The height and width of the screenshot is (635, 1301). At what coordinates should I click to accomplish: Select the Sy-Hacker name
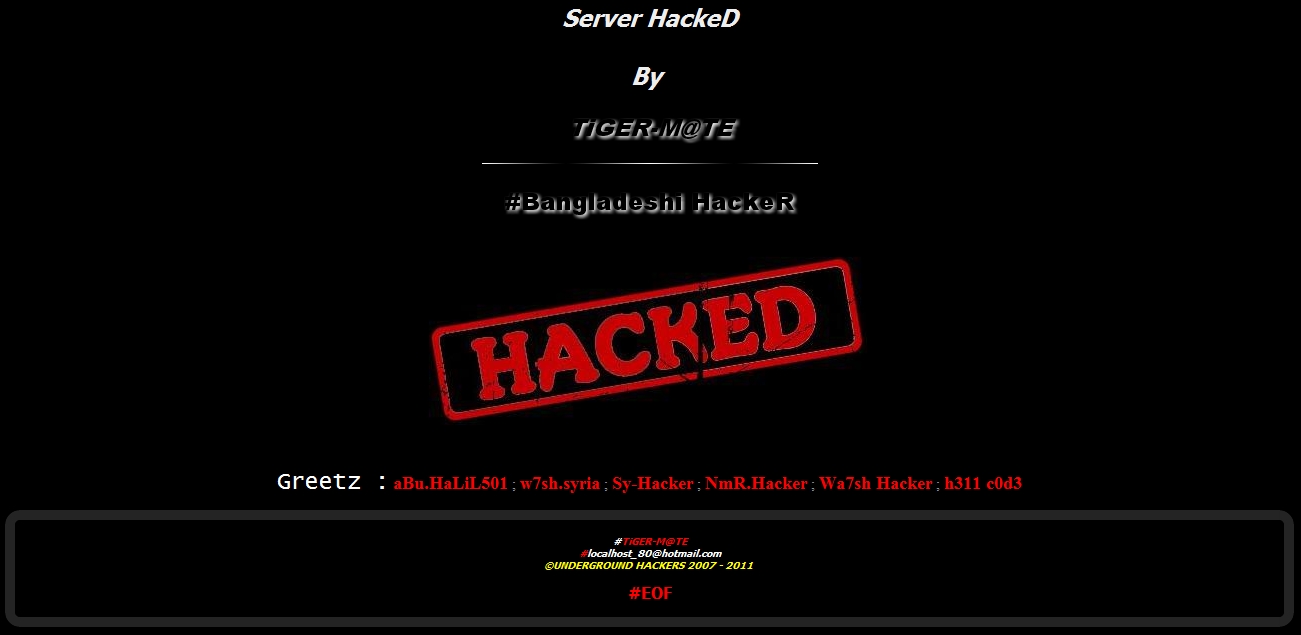(652, 484)
